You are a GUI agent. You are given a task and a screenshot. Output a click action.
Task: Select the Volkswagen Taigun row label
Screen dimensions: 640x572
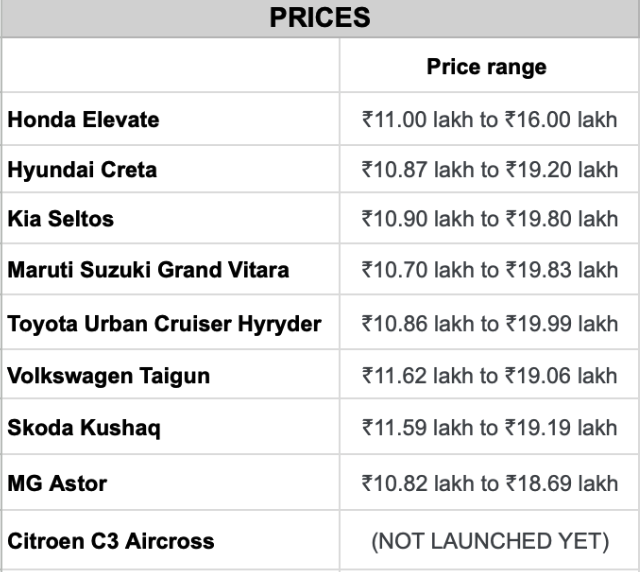pos(108,376)
